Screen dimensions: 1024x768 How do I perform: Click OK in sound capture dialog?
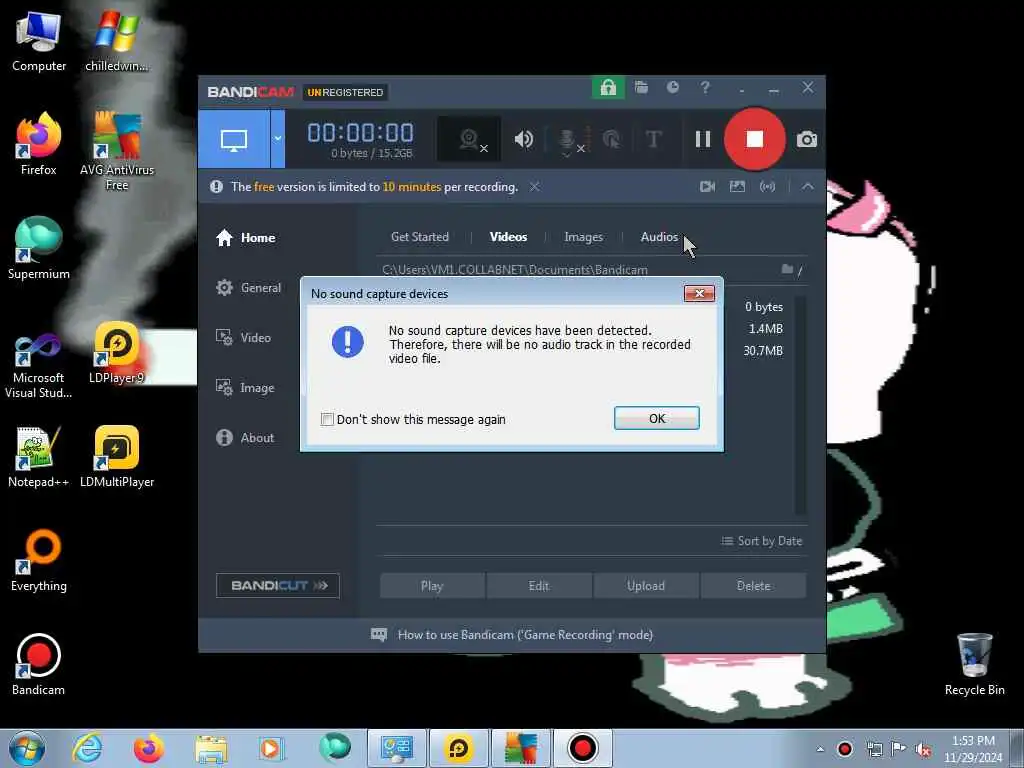pyautogui.click(x=656, y=419)
